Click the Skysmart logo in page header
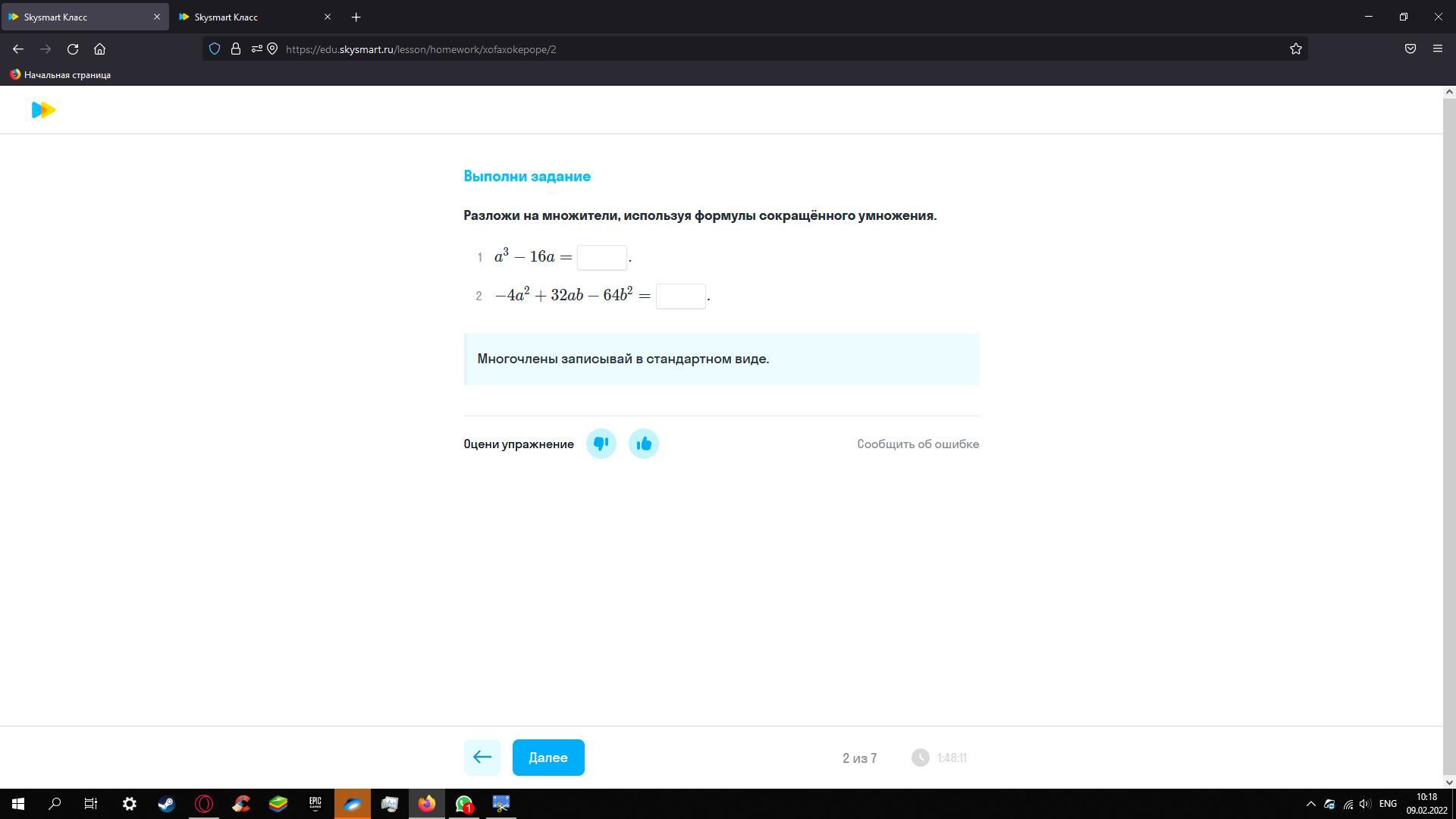This screenshot has height=819, width=1456. coord(43,110)
